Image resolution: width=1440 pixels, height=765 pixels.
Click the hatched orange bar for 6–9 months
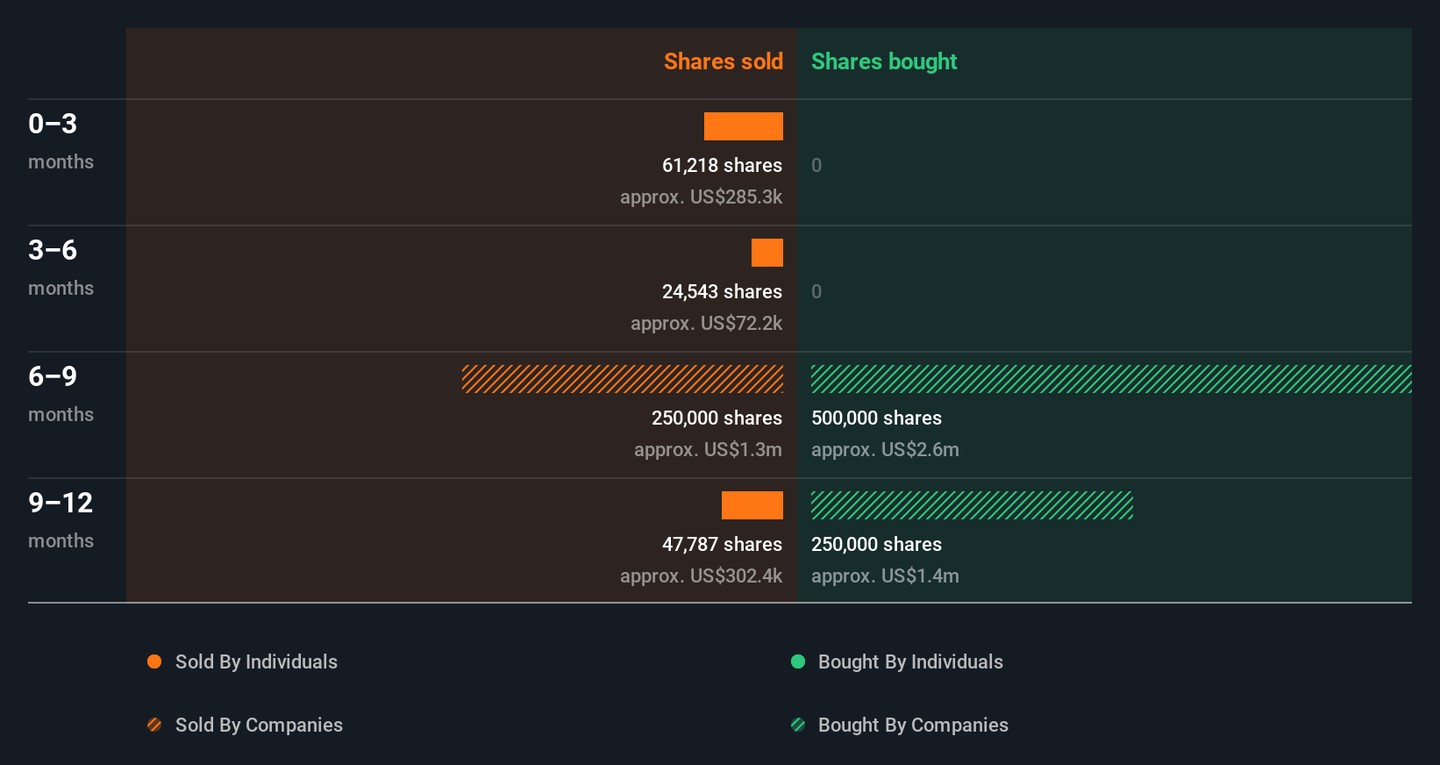pos(622,379)
